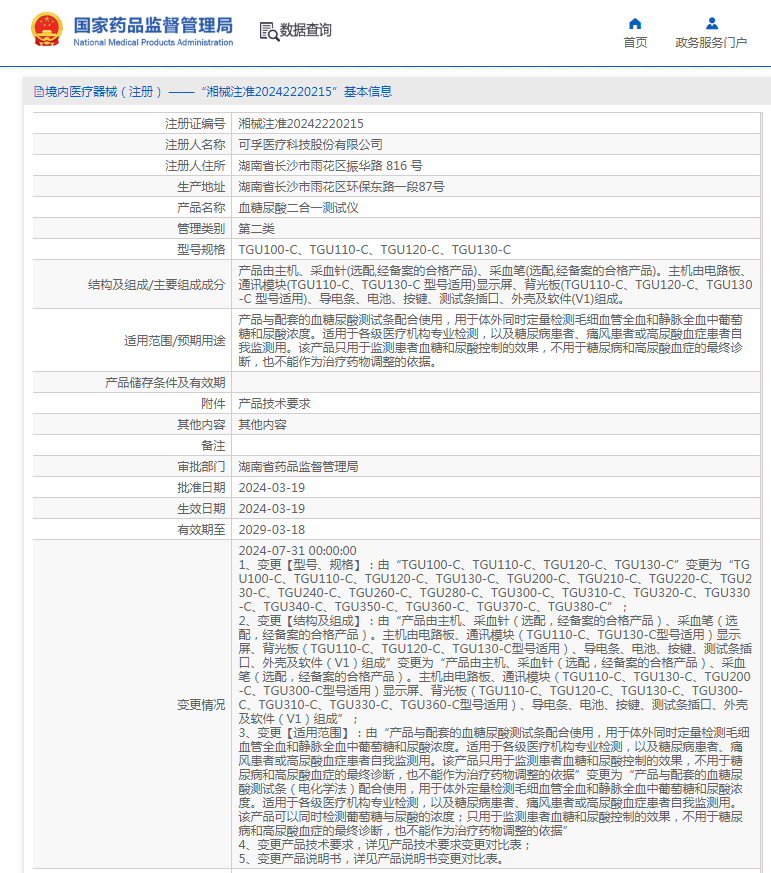Click the product name 血糖尿酸二合一测试仪
771x873 pixels.
coord(298,208)
